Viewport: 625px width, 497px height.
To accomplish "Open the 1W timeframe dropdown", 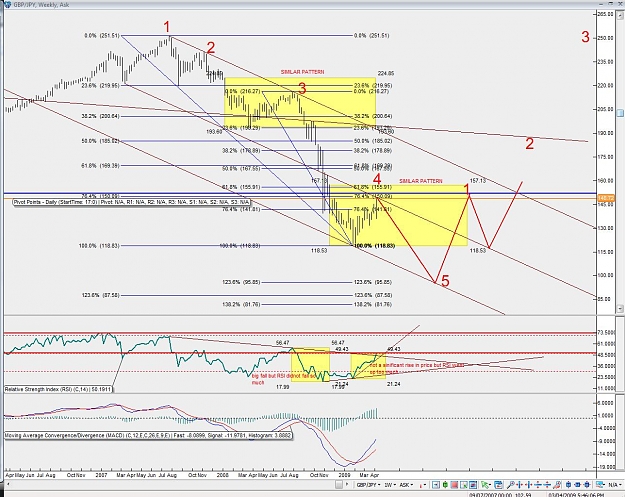I will [x=390, y=485].
